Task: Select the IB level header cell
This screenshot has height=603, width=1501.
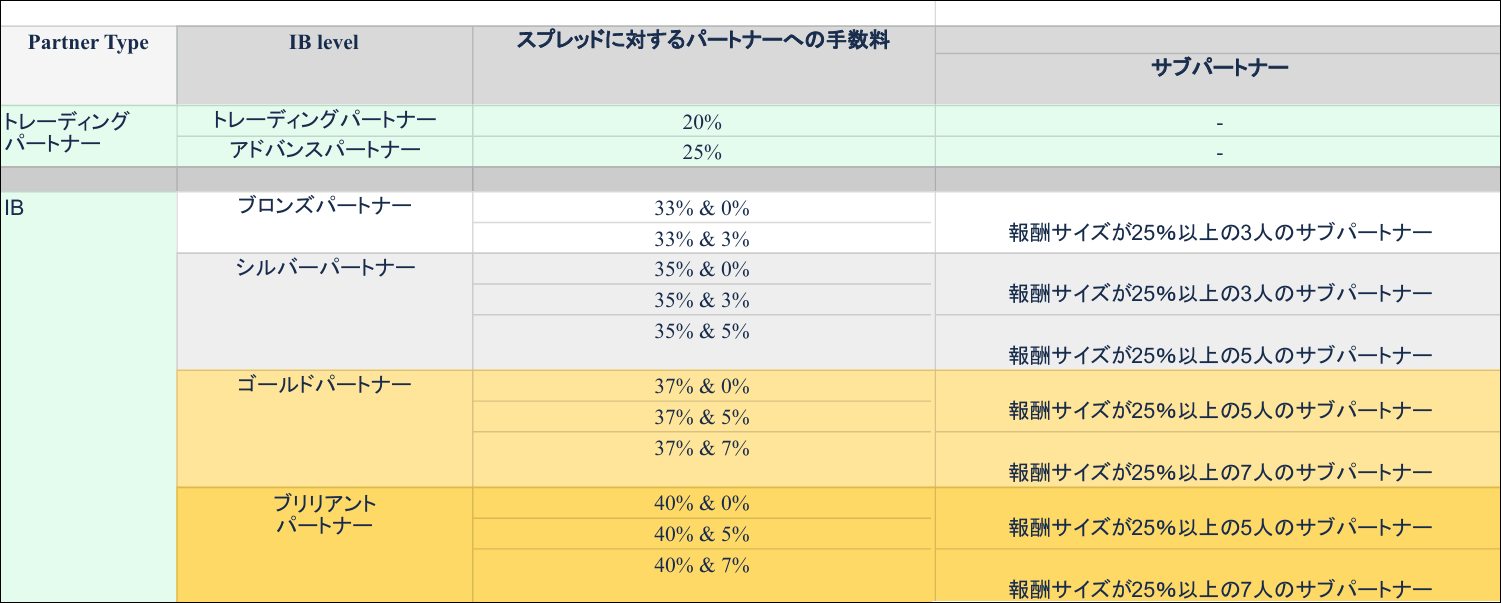Action: (x=324, y=43)
